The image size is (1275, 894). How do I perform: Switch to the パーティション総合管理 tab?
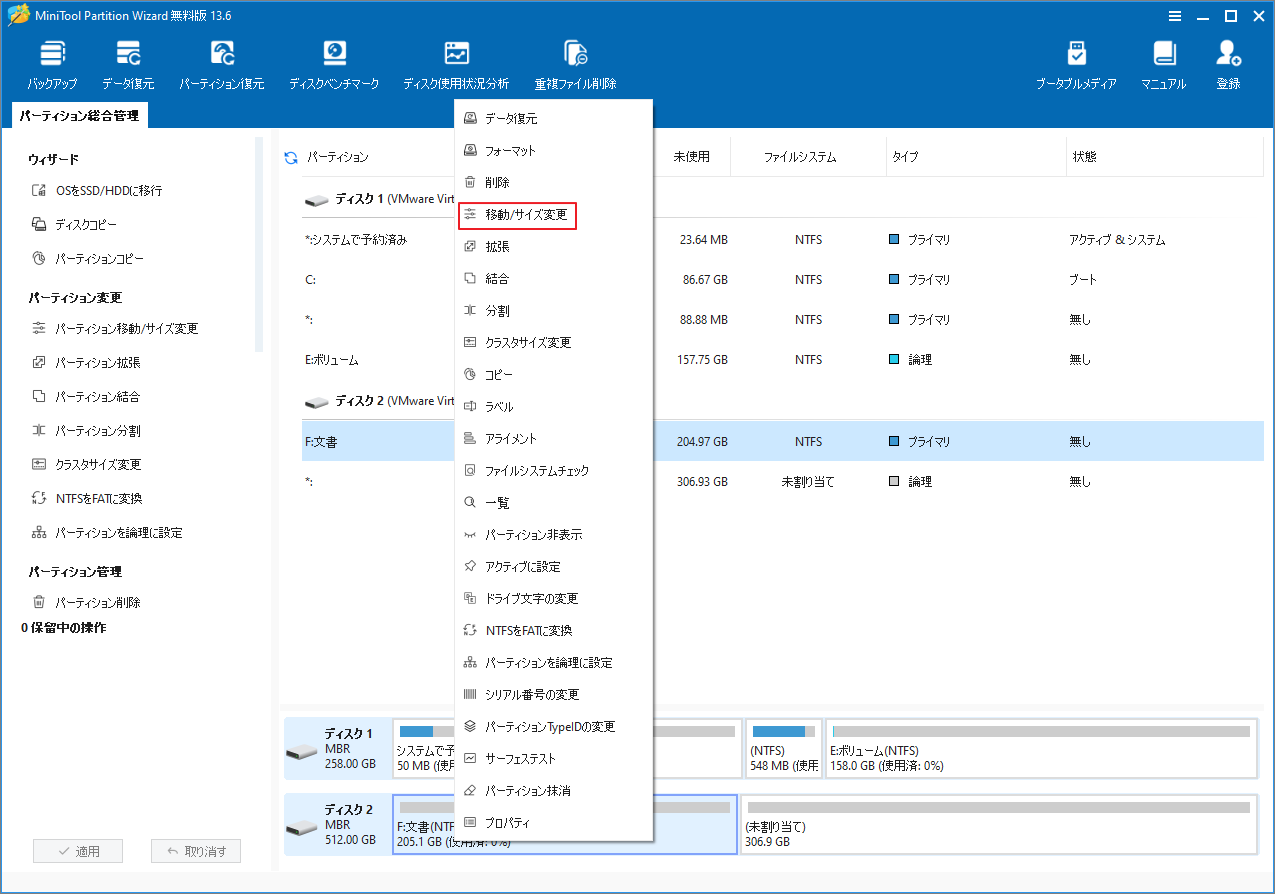(74, 115)
